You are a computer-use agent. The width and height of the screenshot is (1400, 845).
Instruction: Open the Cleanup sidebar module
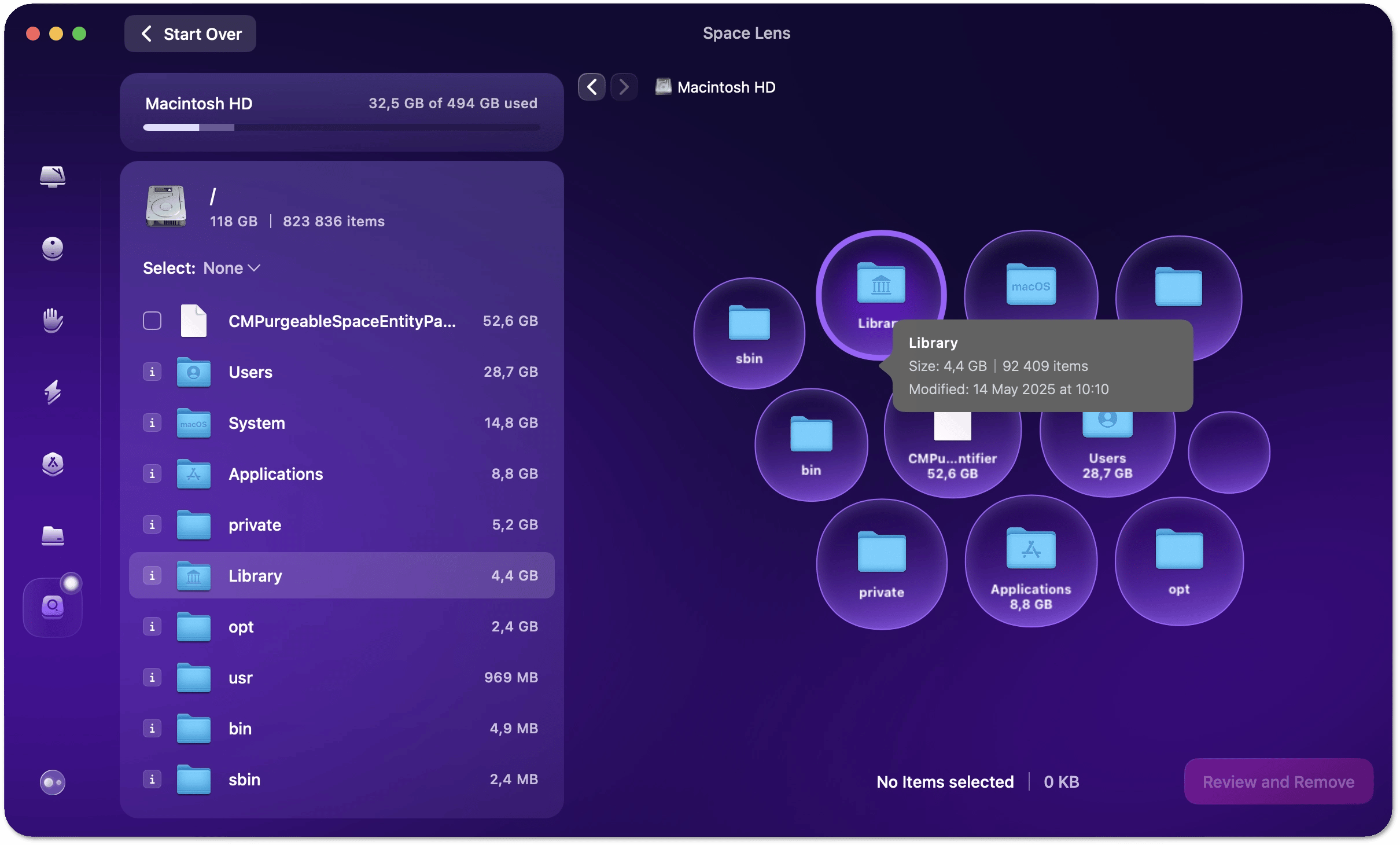coord(53,249)
